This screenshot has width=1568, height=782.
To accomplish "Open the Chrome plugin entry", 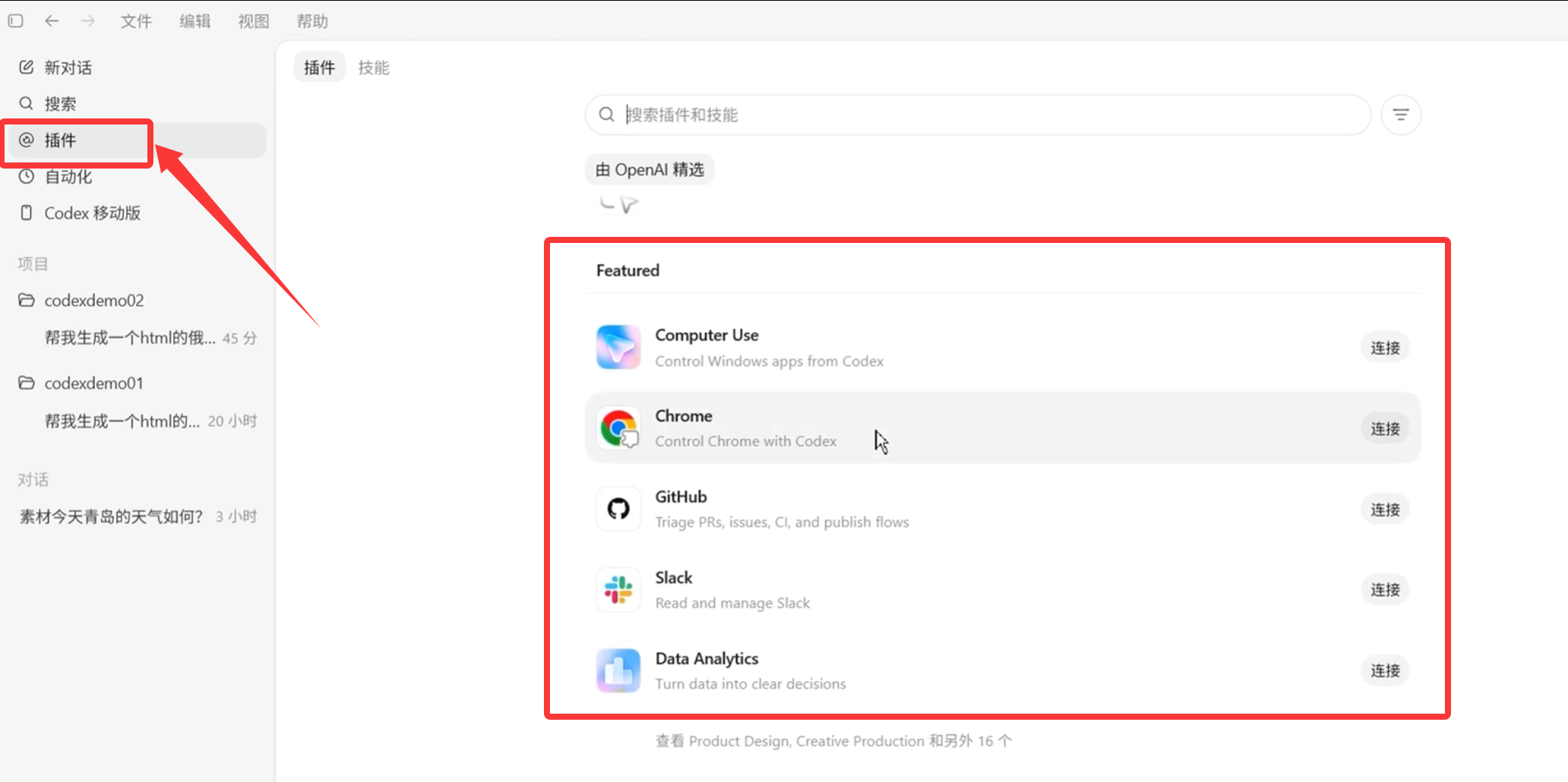I will click(x=1003, y=428).
